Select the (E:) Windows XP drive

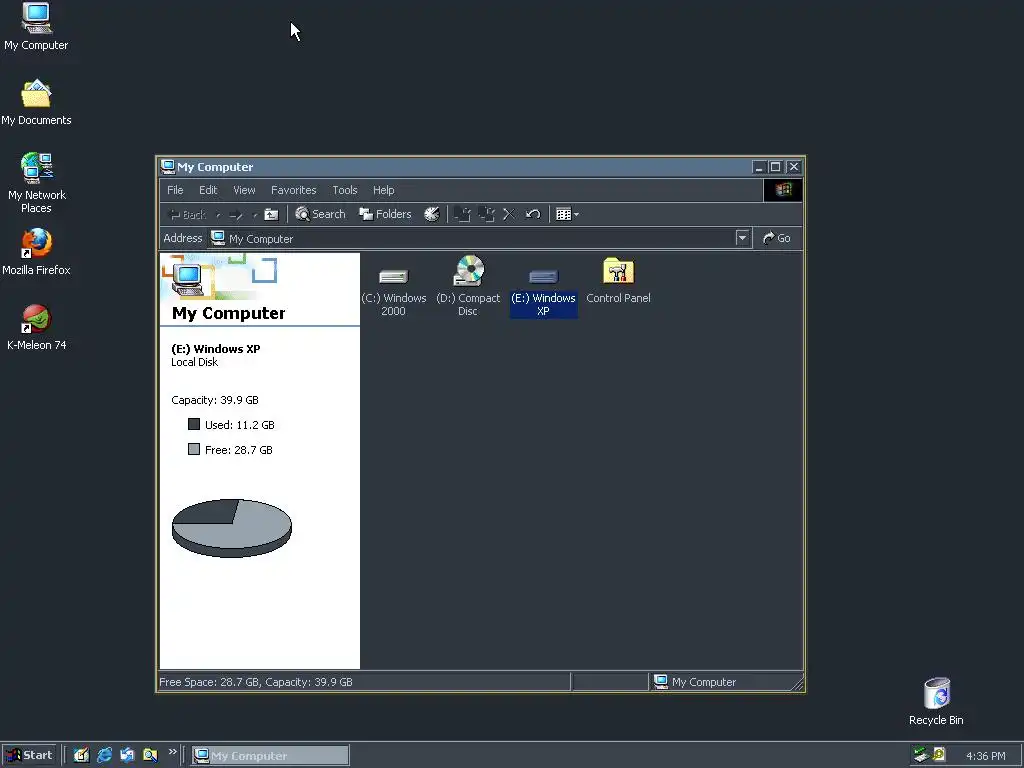point(543,291)
